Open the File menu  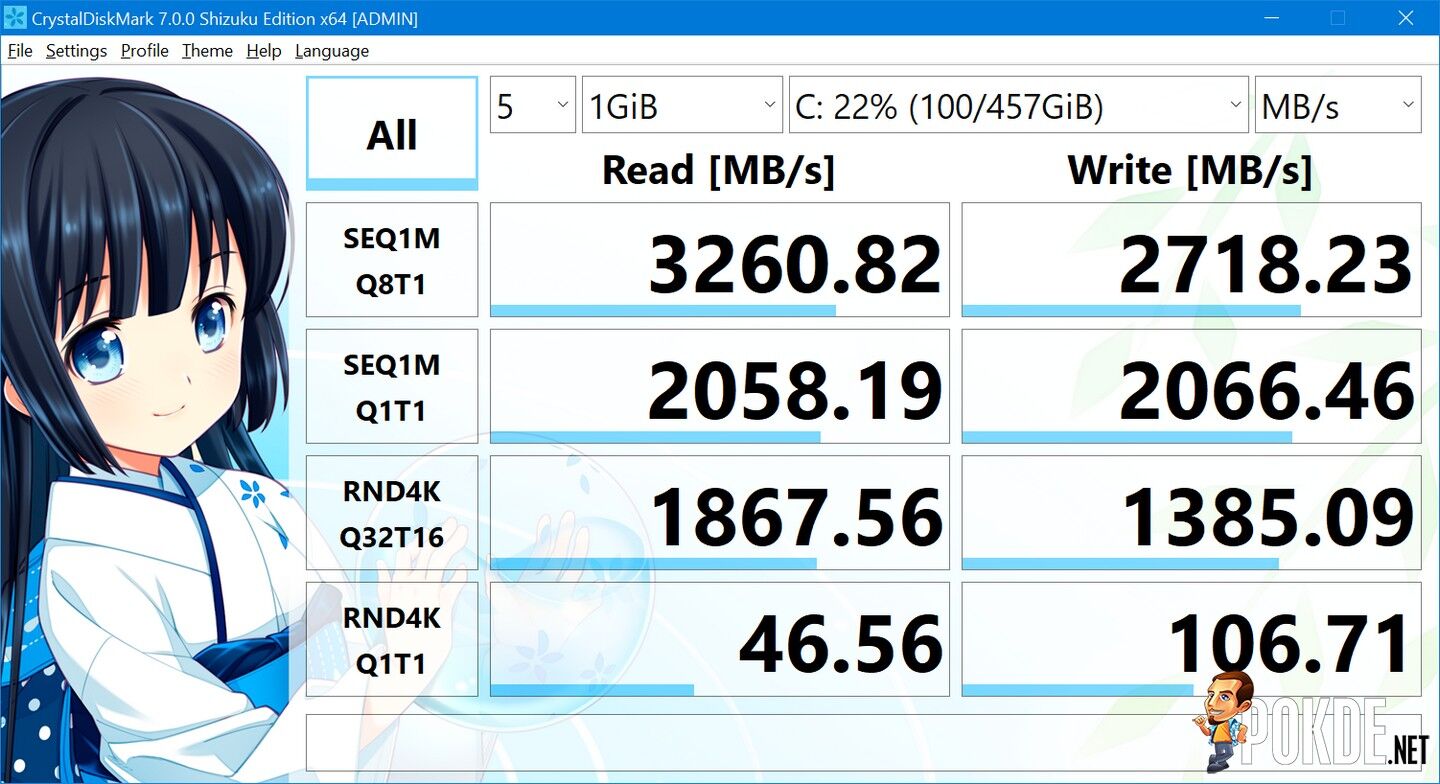[x=20, y=51]
